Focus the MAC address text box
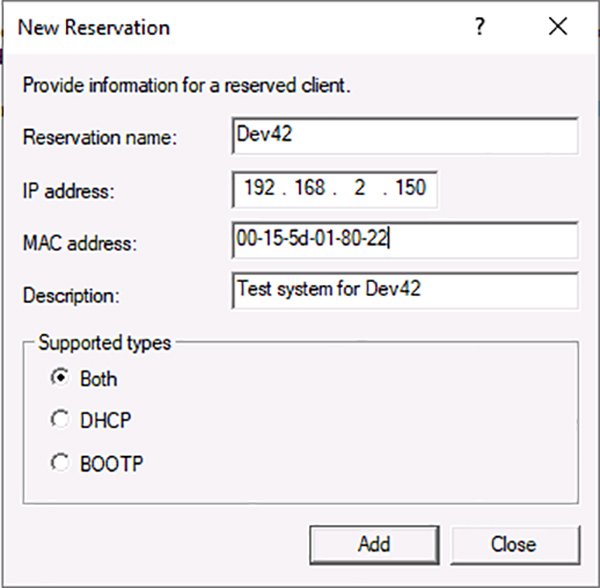600x588 pixels. click(404, 240)
